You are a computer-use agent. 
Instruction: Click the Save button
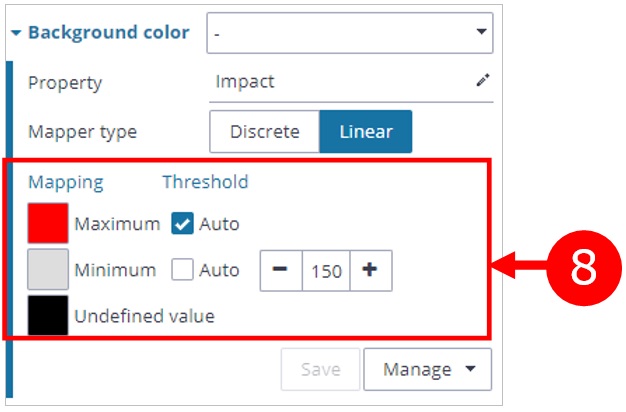coord(321,369)
